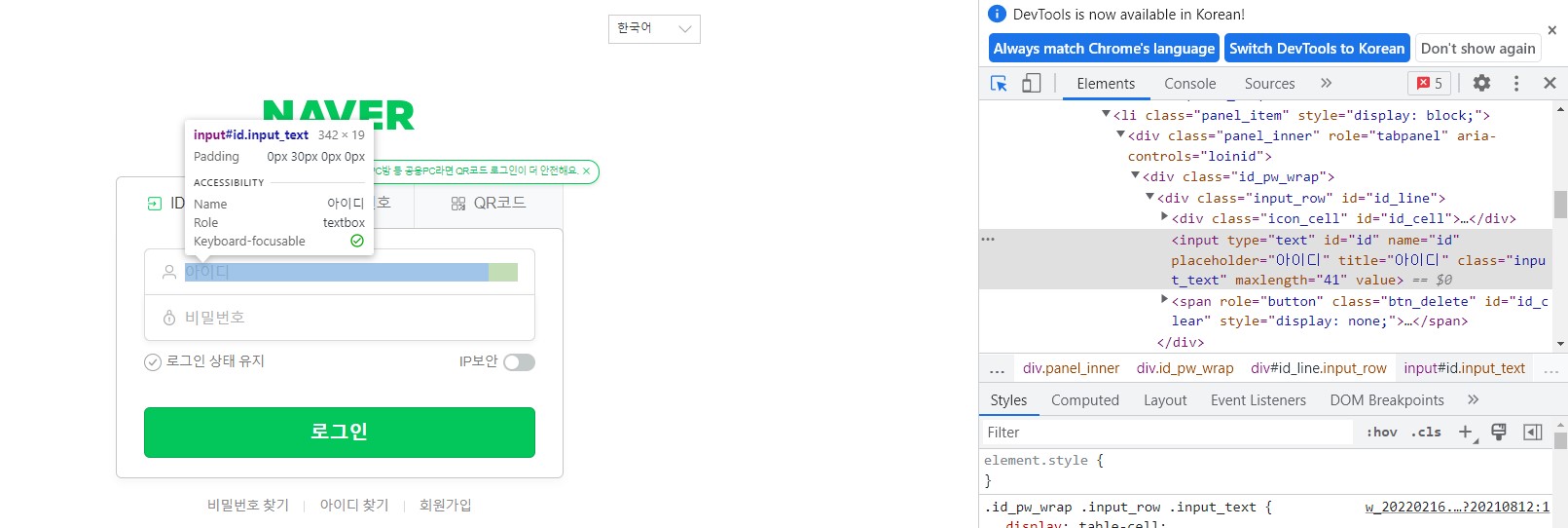This screenshot has height=528, width=1568.
Task: Switch to the QR코드 login tab
Action: 489,204
